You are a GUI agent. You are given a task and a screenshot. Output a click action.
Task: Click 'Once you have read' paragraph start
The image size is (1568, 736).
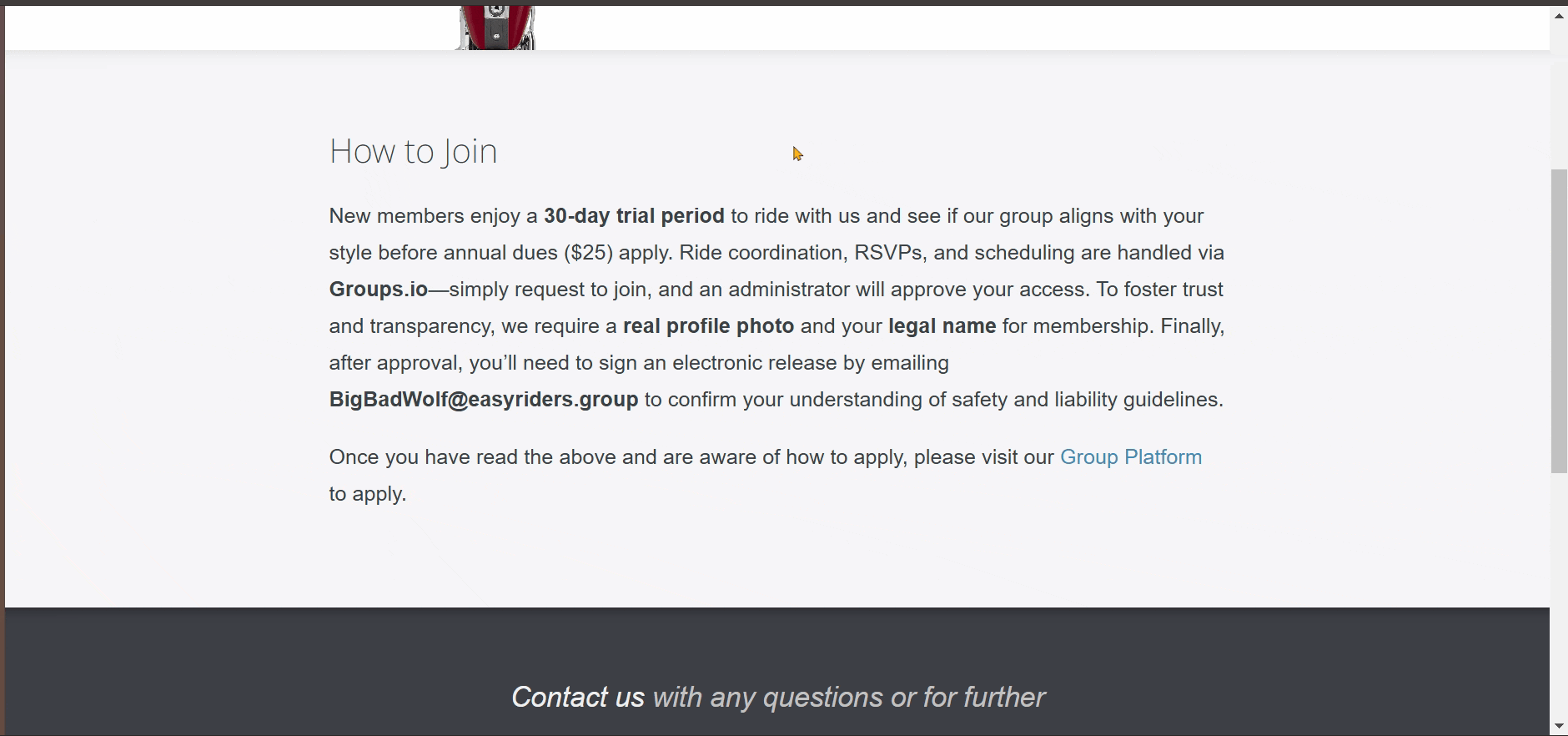pos(400,457)
